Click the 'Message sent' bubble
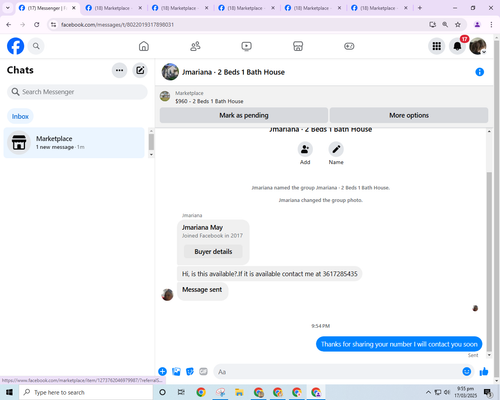The height and width of the screenshot is (400, 500). (x=202, y=290)
